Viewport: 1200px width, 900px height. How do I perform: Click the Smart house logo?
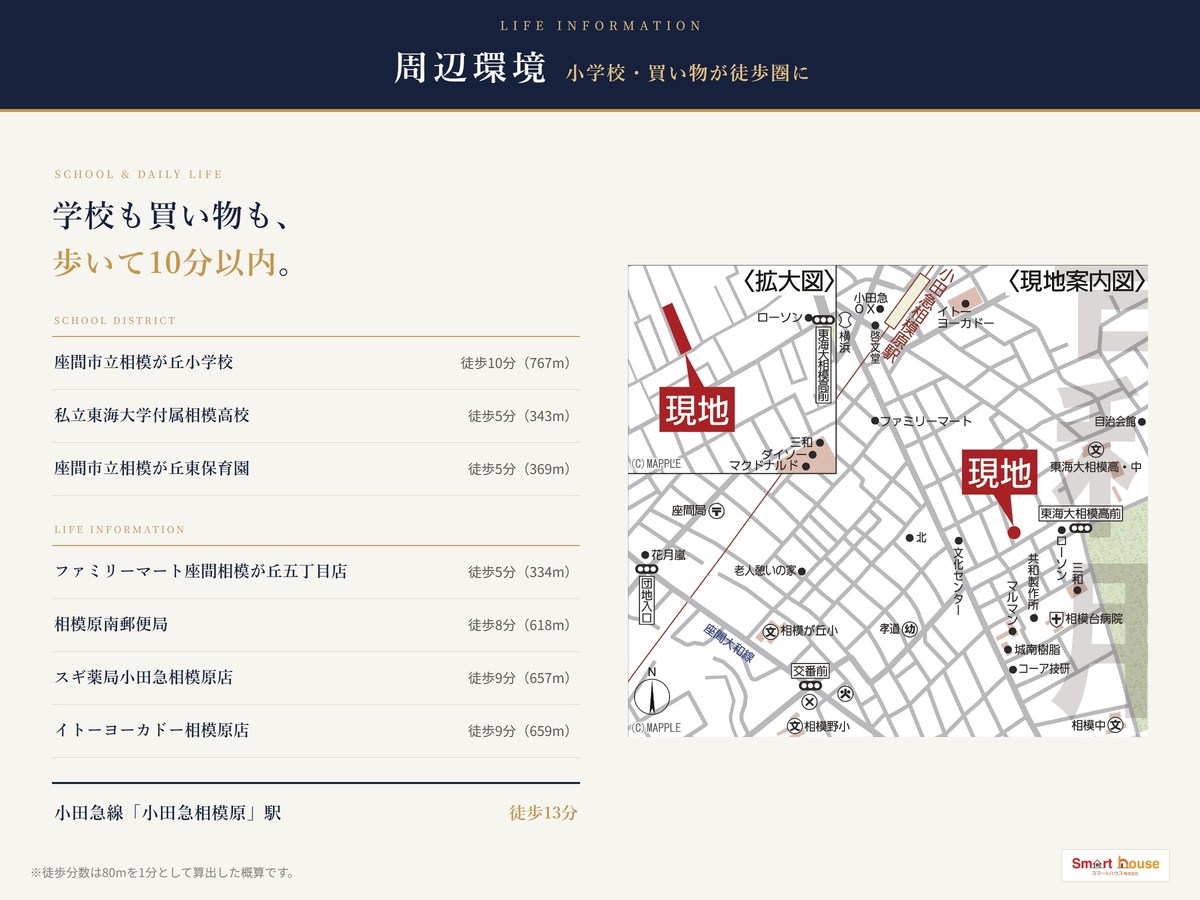(x=1115, y=865)
